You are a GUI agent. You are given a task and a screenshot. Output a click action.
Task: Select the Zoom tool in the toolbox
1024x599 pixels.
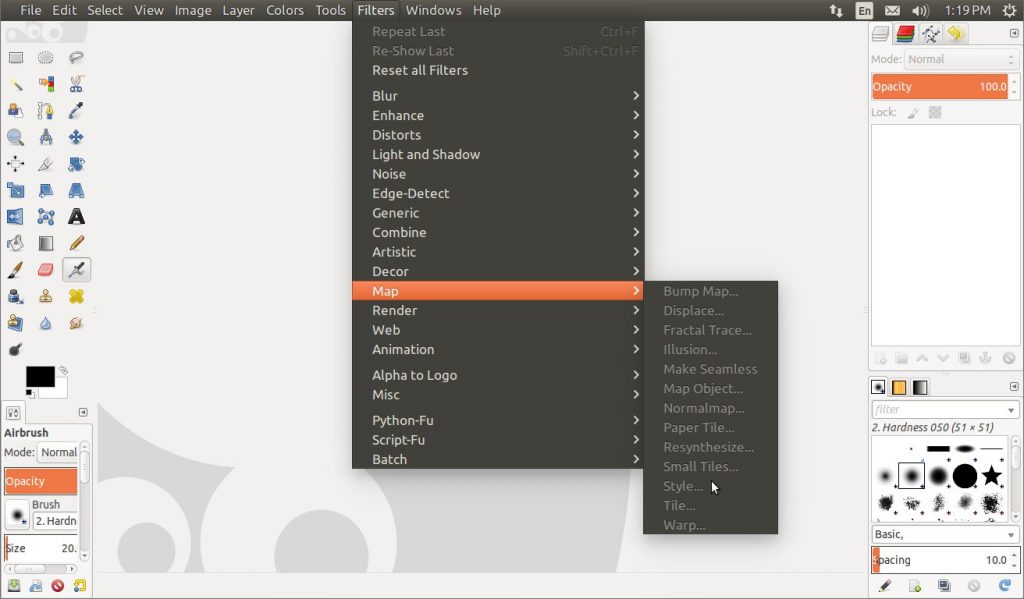point(16,137)
